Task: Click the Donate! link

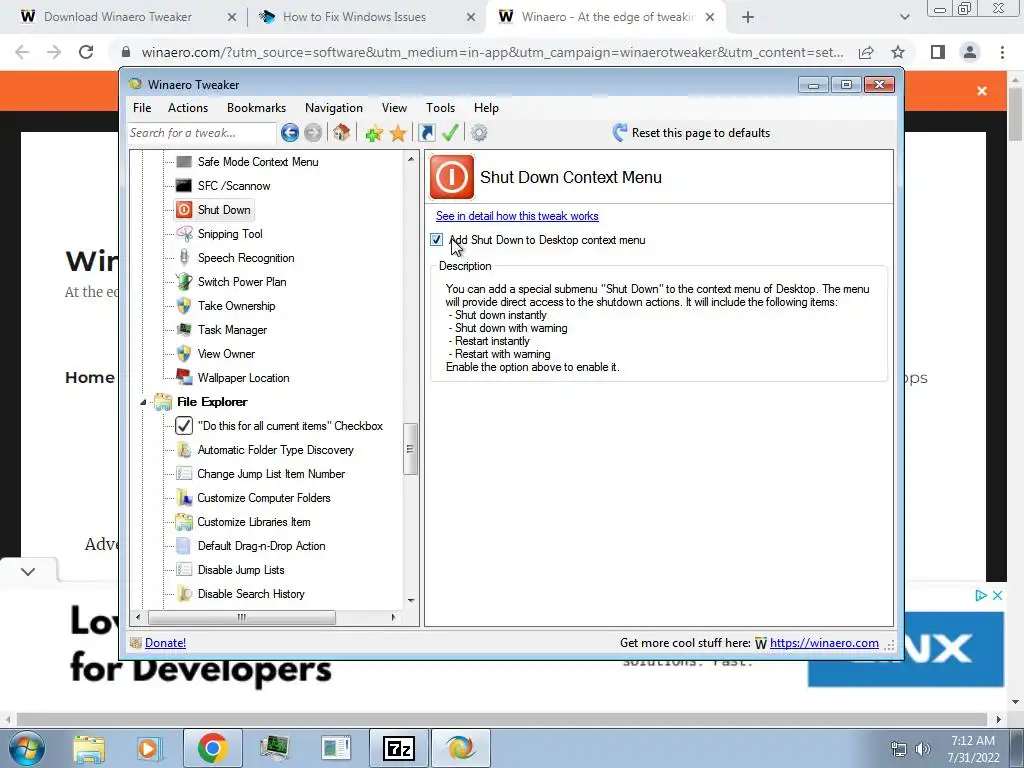Action: 165,643
